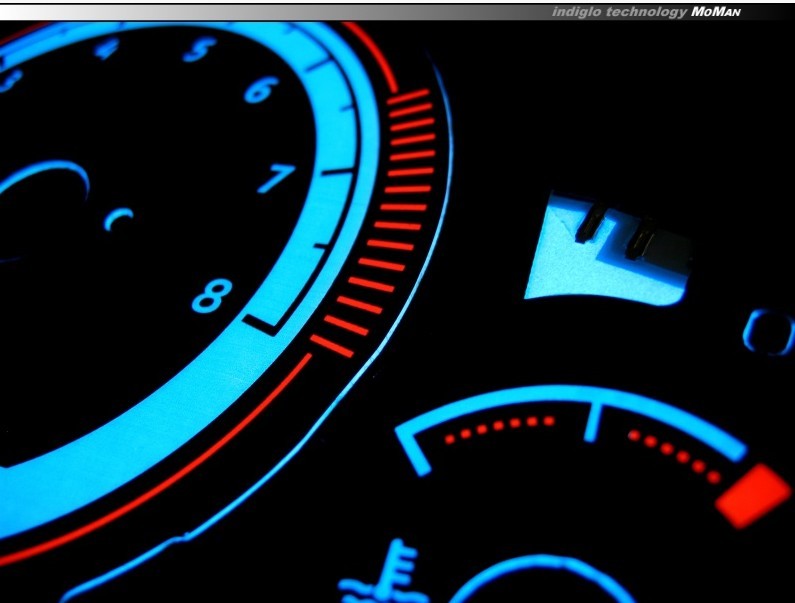Click the "MoMan" text in header
Image resolution: width=795 pixels, height=603 pixels.
click(x=726, y=12)
